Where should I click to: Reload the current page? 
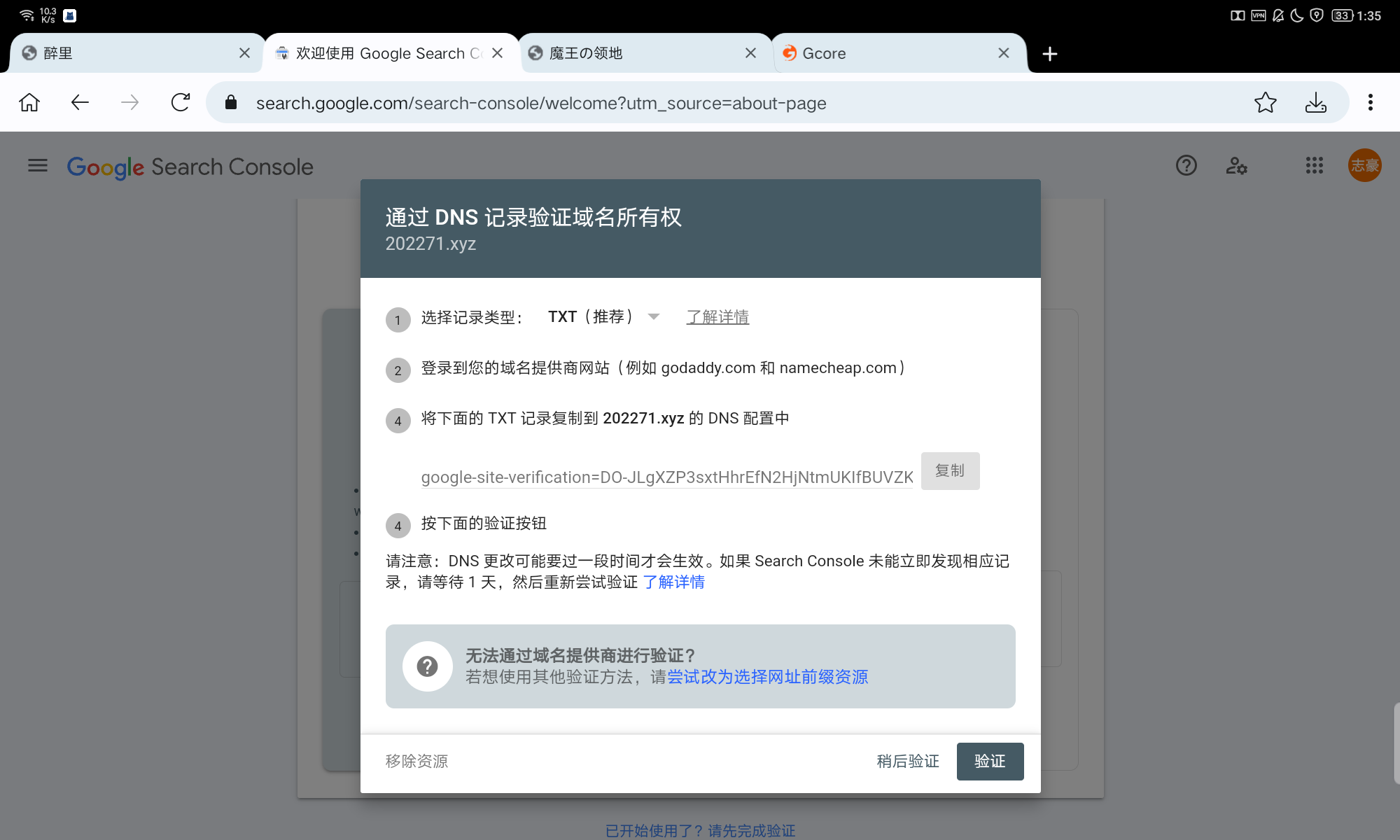[181, 103]
